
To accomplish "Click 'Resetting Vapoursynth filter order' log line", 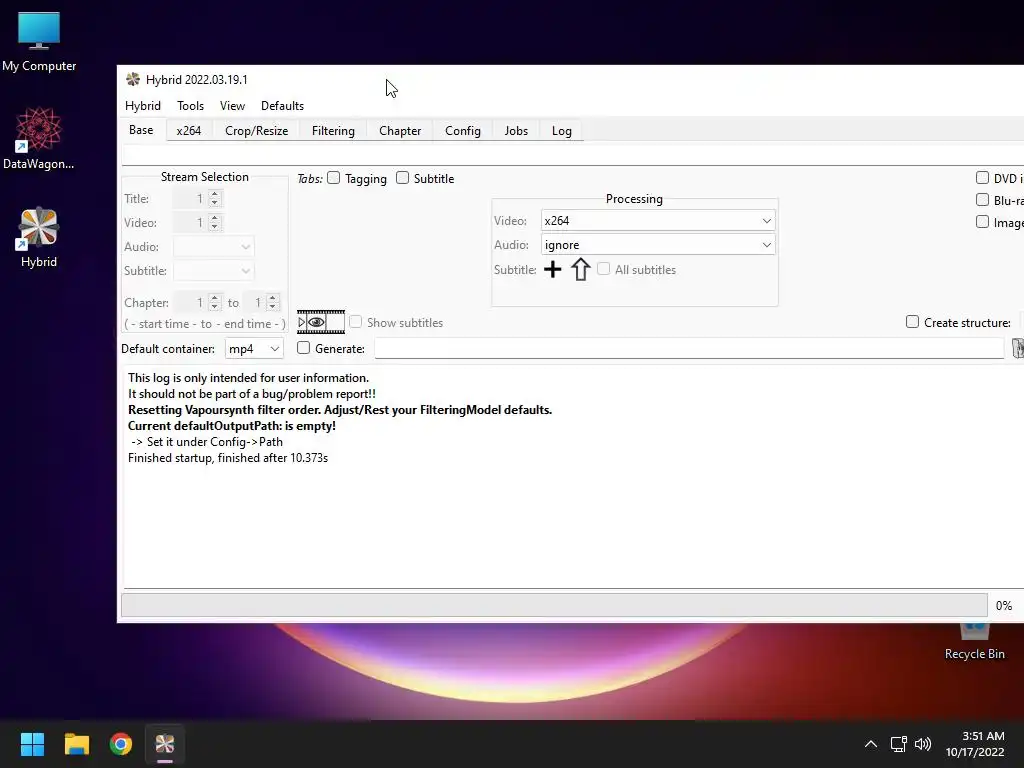I will (x=340, y=410).
